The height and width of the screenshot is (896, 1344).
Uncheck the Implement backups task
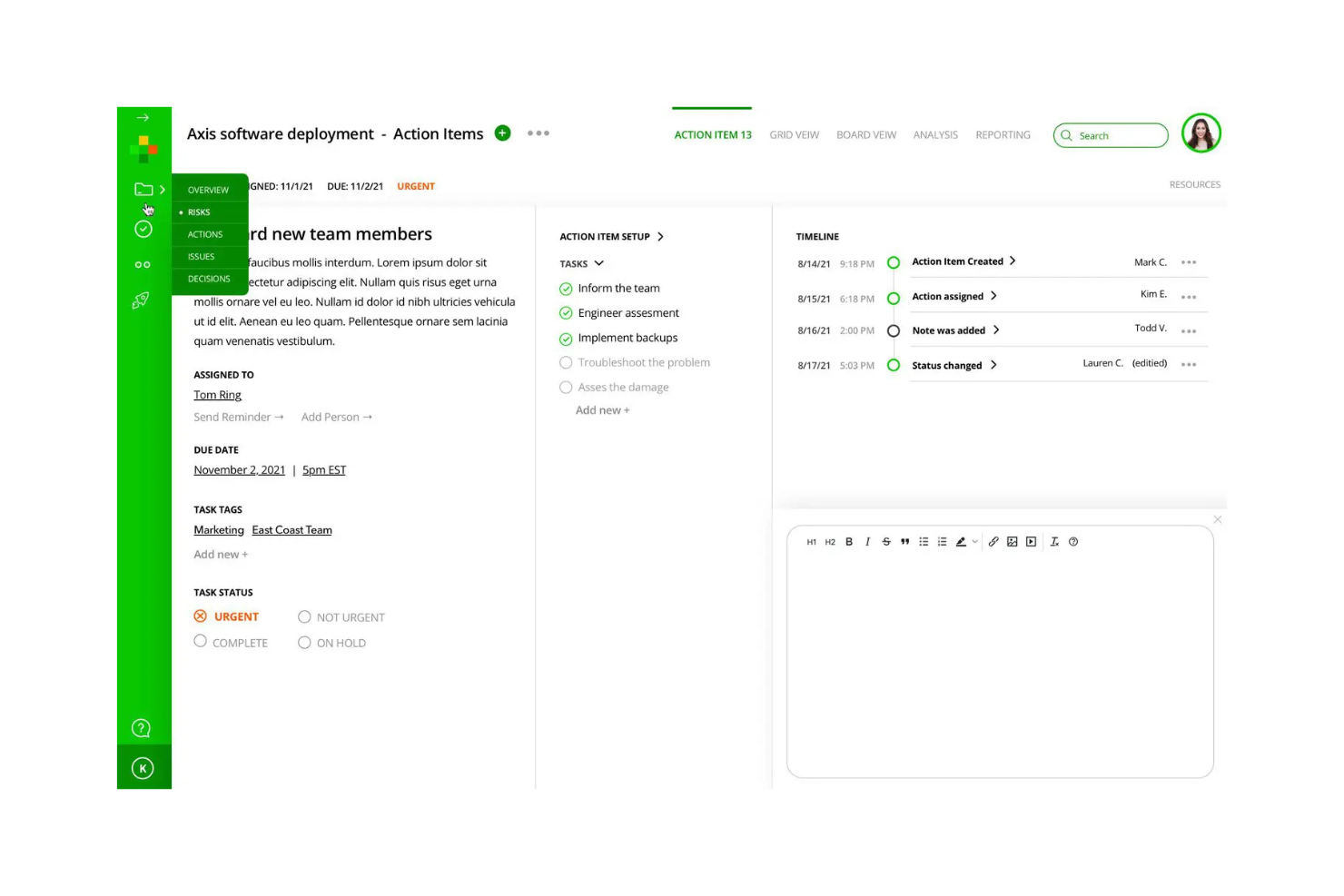(566, 339)
